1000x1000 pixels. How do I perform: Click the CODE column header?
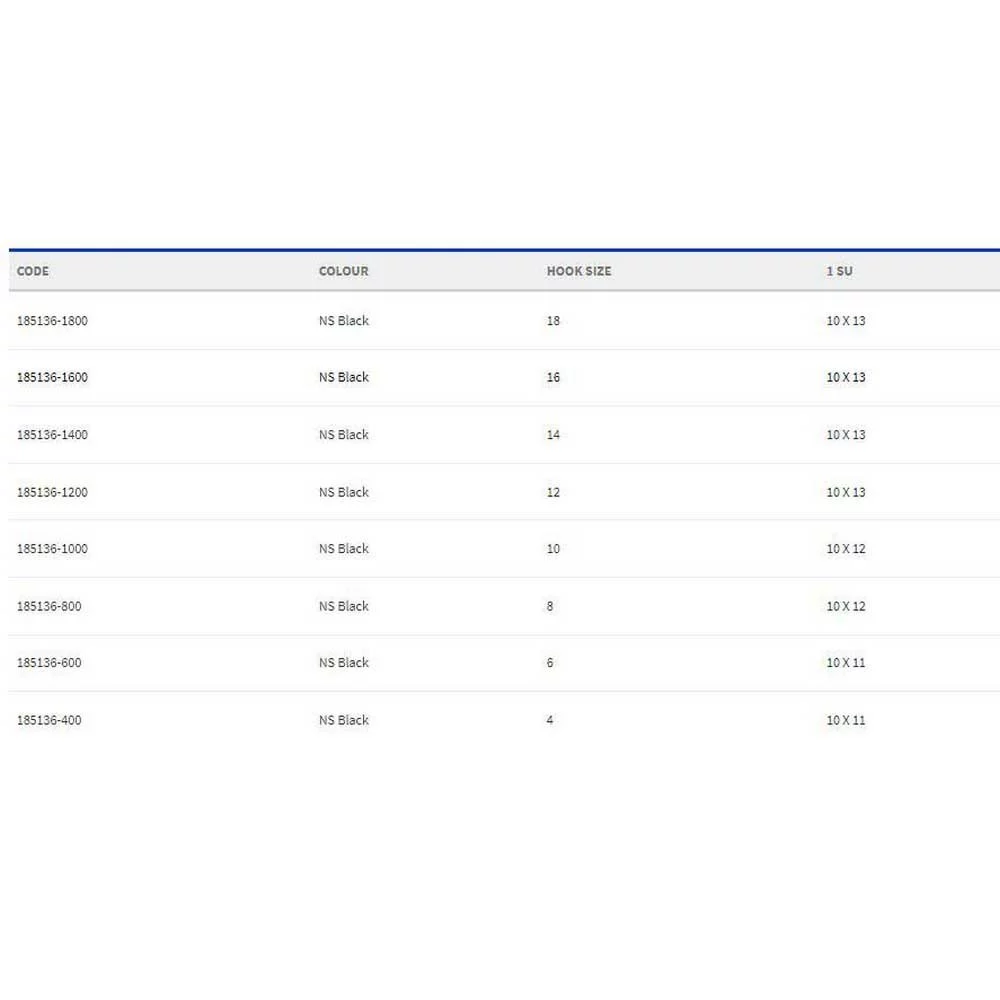point(33,271)
